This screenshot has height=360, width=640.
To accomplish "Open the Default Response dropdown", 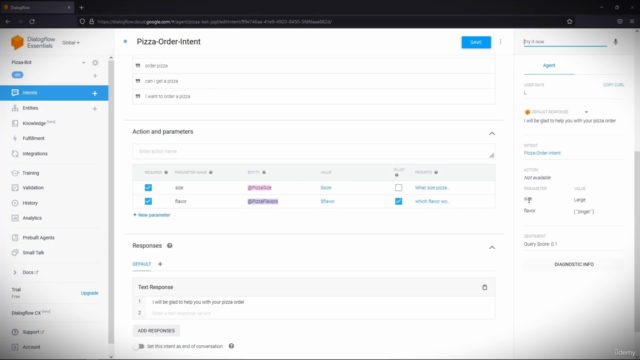I will tap(586, 112).
